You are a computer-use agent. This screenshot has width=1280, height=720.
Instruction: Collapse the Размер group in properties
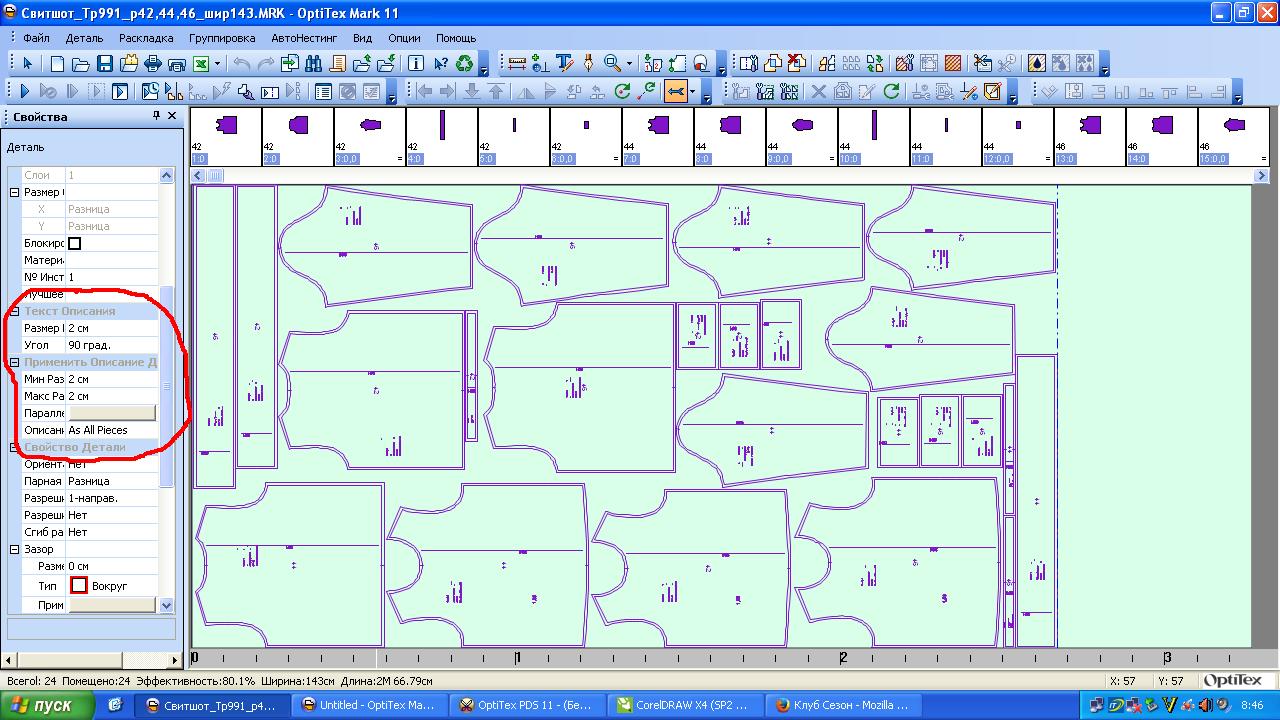(15, 192)
